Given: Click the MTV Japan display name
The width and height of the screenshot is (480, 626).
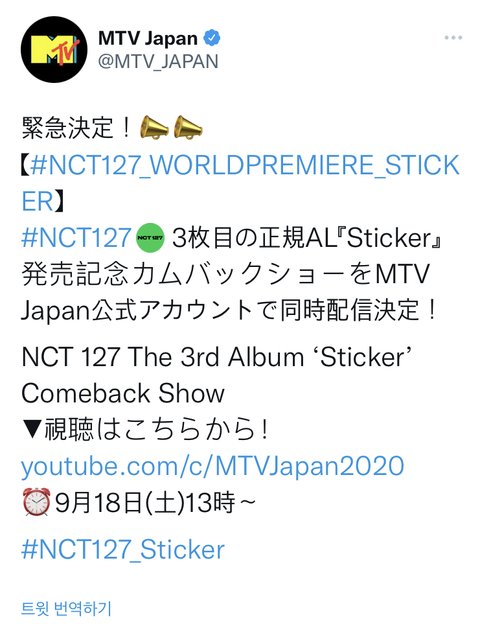Looking at the screenshot, I should (x=148, y=39).
